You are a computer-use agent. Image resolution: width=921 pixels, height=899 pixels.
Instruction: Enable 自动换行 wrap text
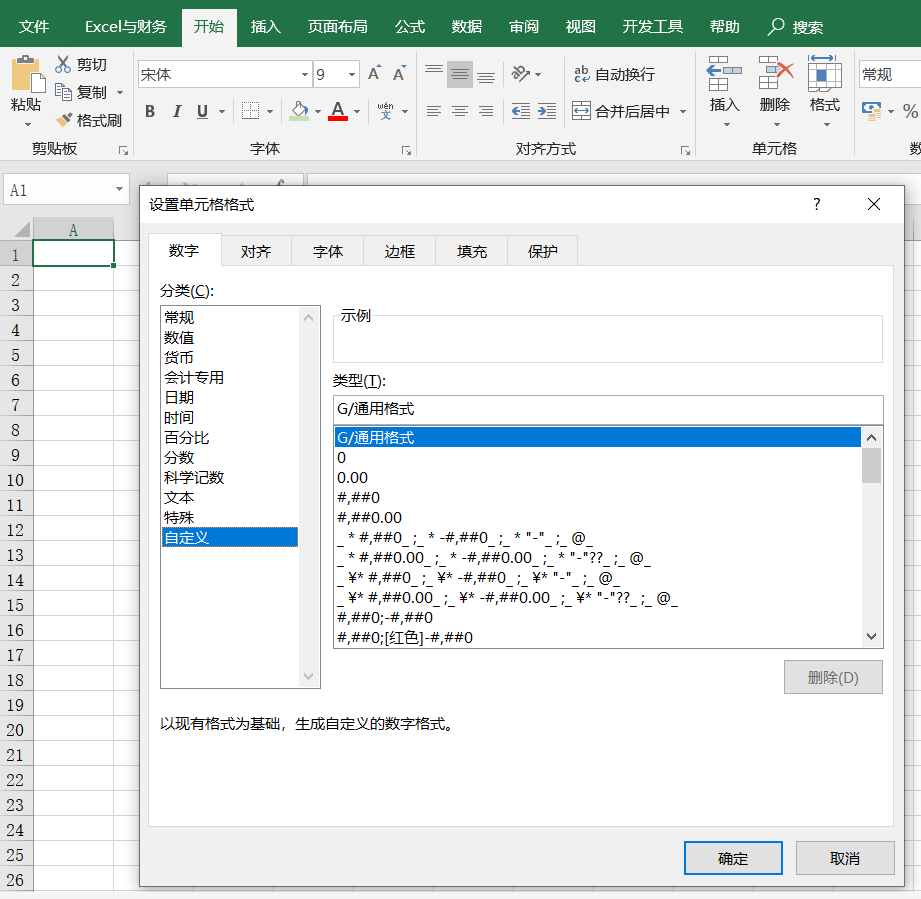click(614, 75)
